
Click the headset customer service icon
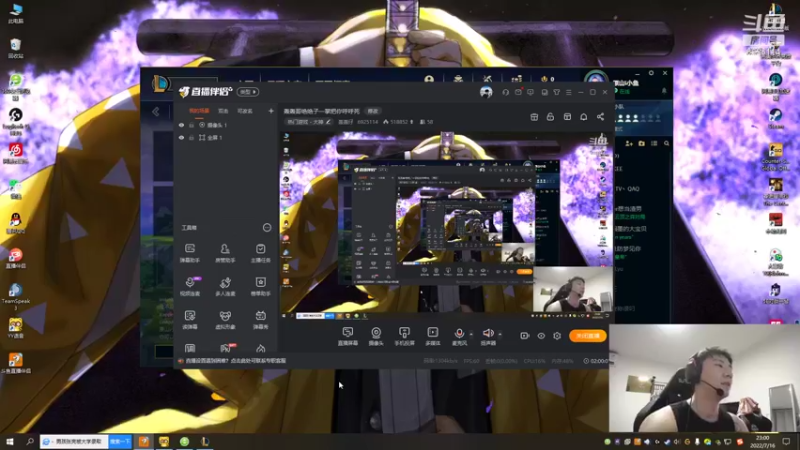pos(505,92)
